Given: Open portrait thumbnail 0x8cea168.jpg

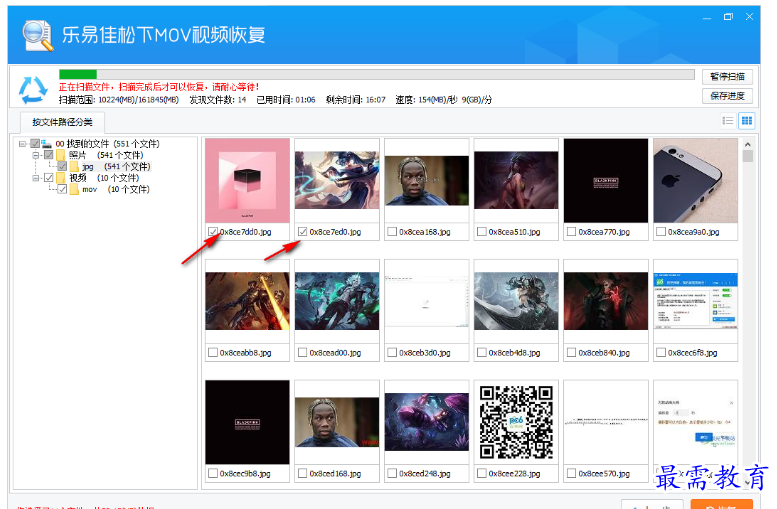Looking at the screenshot, I should tap(427, 180).
